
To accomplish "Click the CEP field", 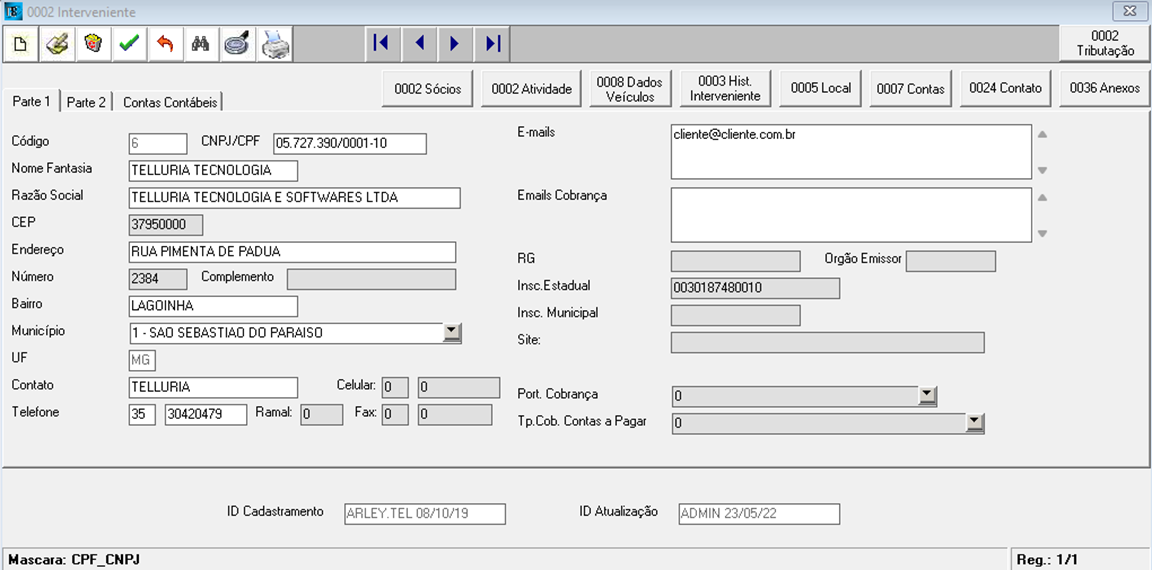I will tap(165, 225).
